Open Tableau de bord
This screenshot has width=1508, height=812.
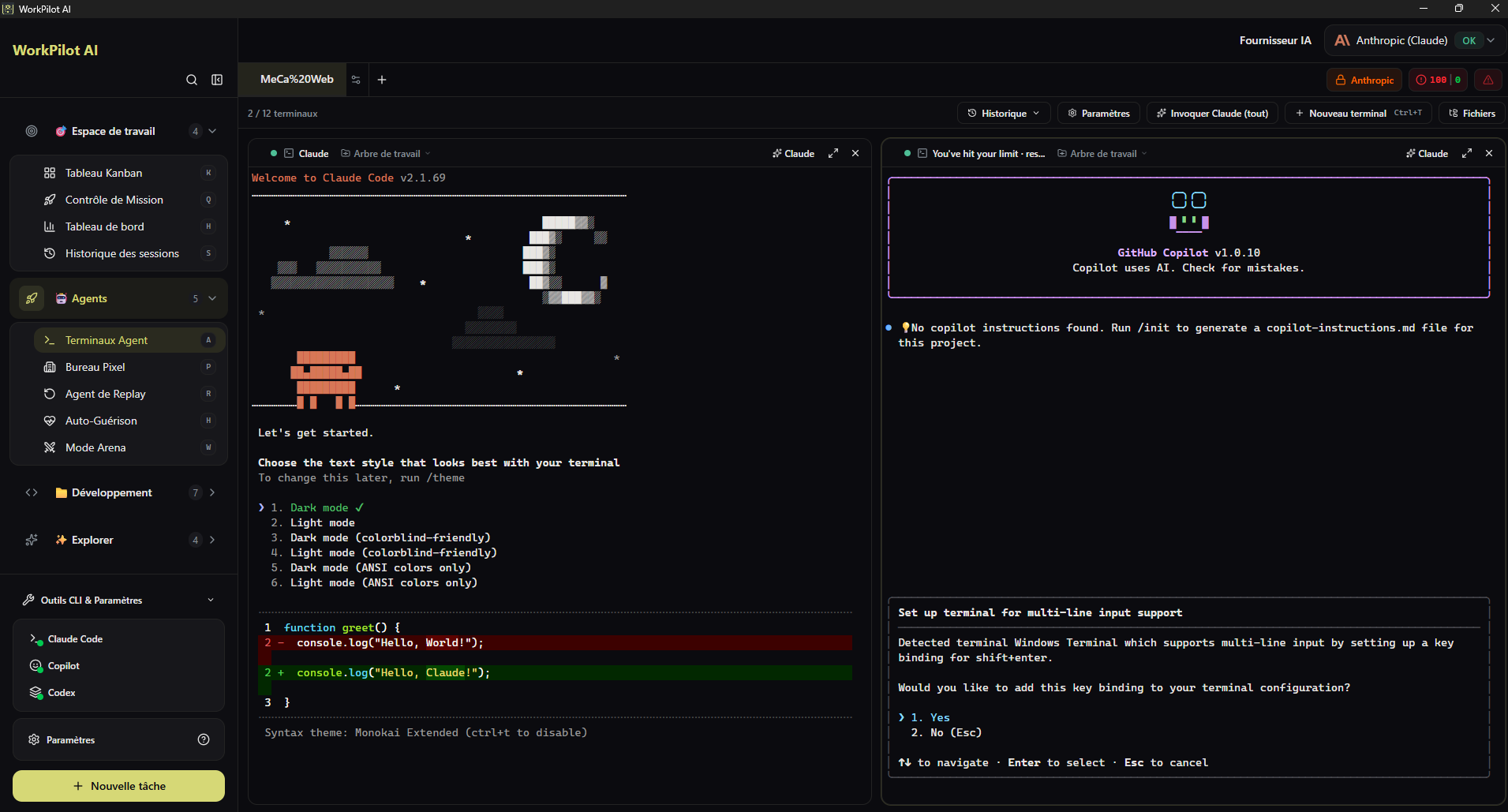click(129, 226)
